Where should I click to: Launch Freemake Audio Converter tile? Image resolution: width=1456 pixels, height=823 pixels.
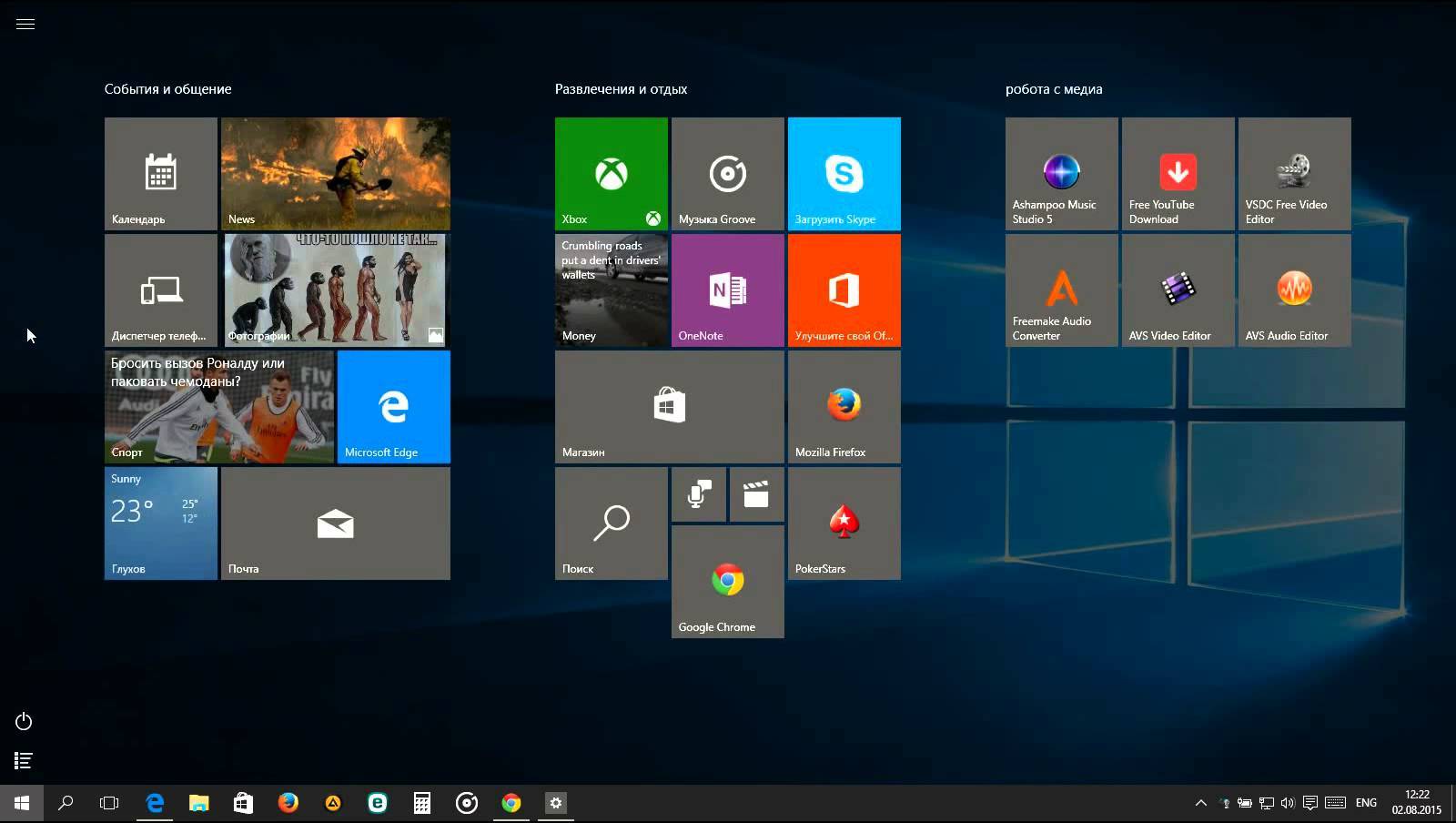pyautogui.click(x=1062, y=290)
